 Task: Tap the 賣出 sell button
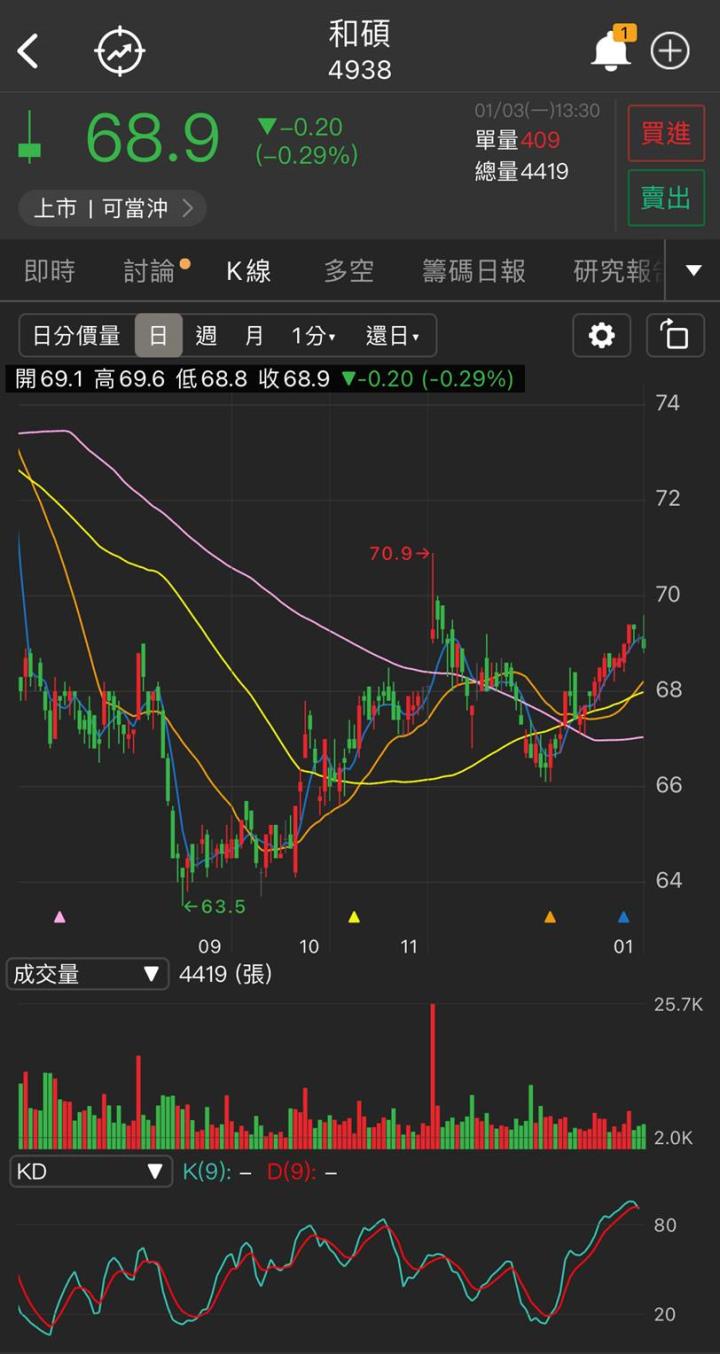(666, 198)
